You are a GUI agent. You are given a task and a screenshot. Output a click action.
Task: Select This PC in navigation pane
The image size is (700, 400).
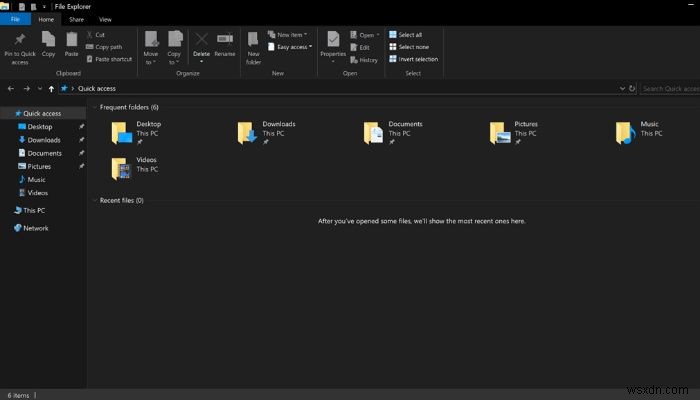(x=33, y=211)
